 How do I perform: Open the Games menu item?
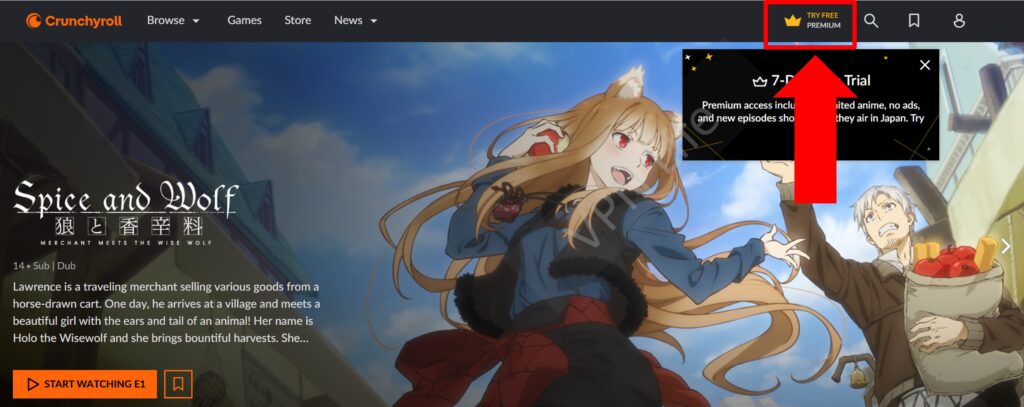[x=244, y=20]
